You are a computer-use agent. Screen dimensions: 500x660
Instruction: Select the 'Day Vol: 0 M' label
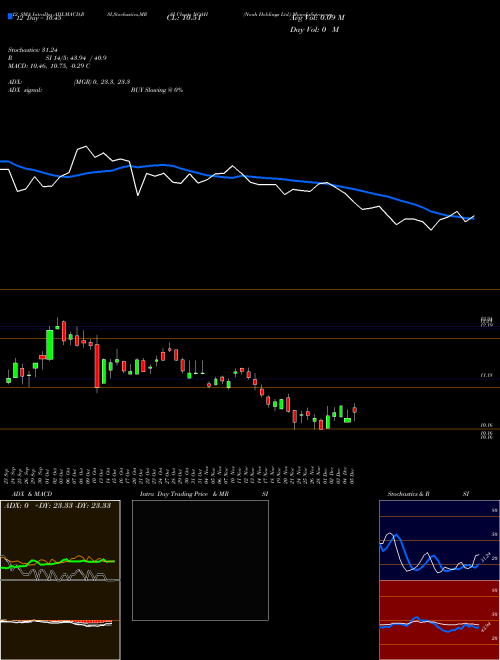314,29
